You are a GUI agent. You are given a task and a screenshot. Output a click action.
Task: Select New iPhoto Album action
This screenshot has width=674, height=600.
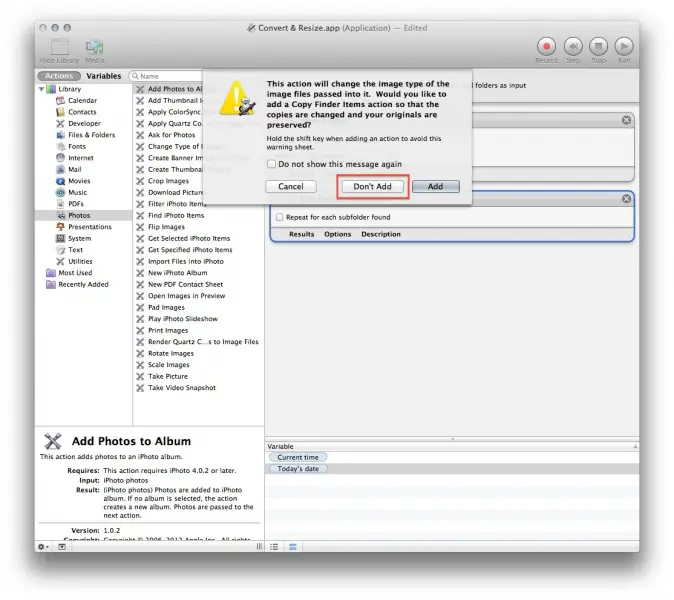(178, 273)
